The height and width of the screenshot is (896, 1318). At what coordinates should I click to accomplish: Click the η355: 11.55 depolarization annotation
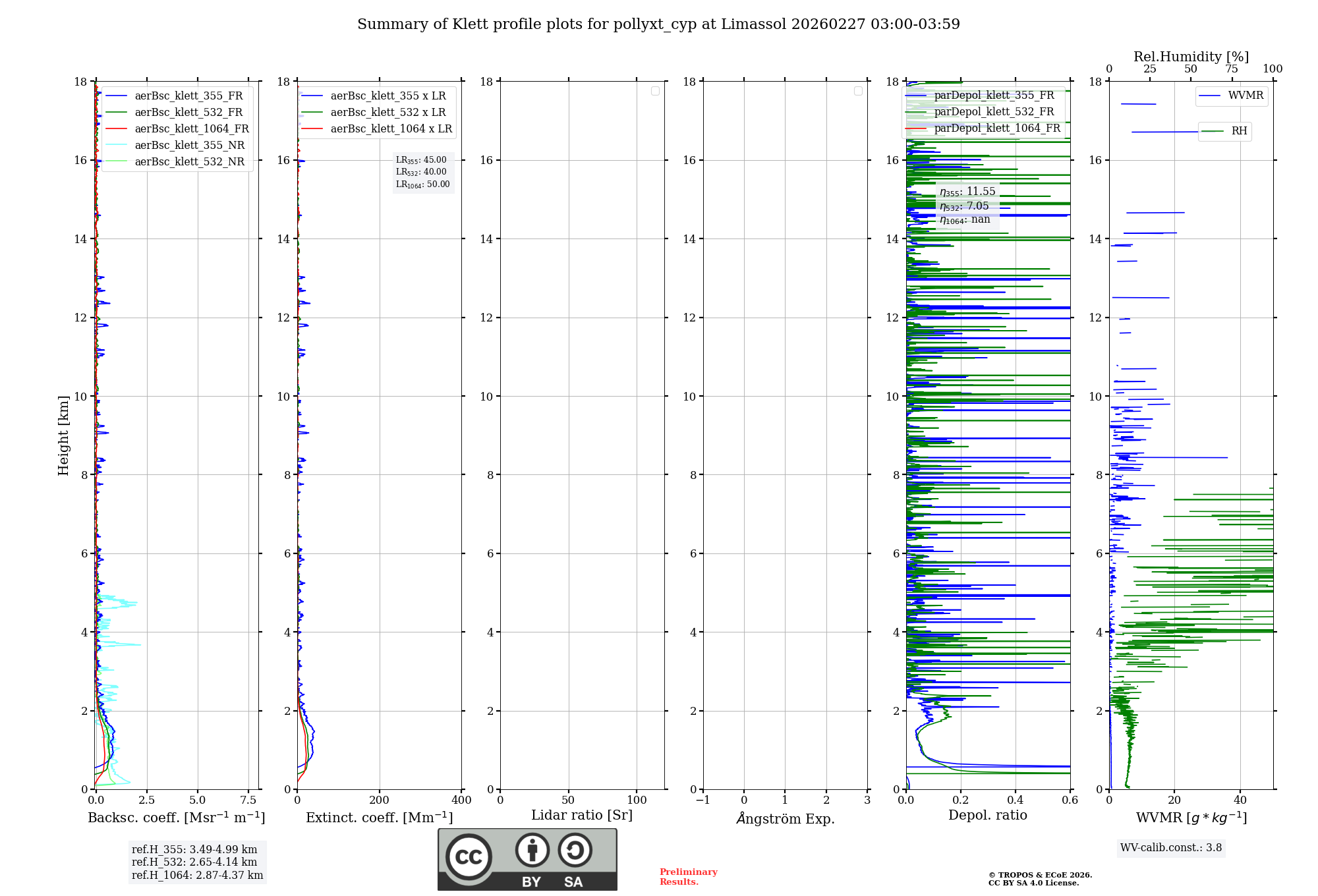(x=967, y=192)
